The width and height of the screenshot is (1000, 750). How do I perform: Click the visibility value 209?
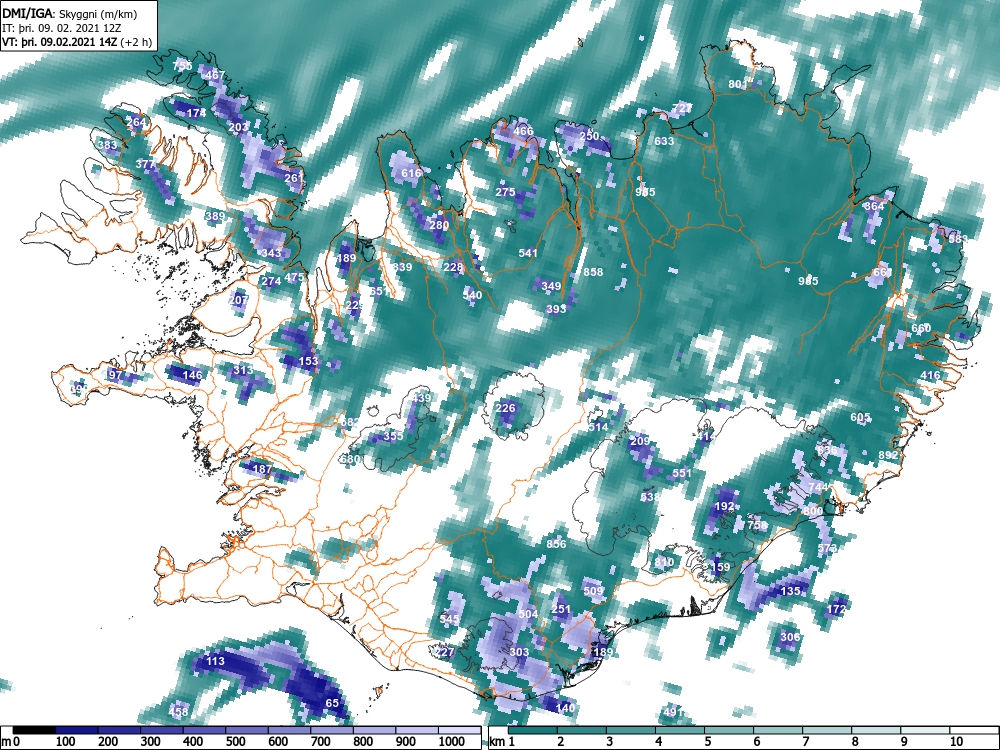click(x=640, y=441)
